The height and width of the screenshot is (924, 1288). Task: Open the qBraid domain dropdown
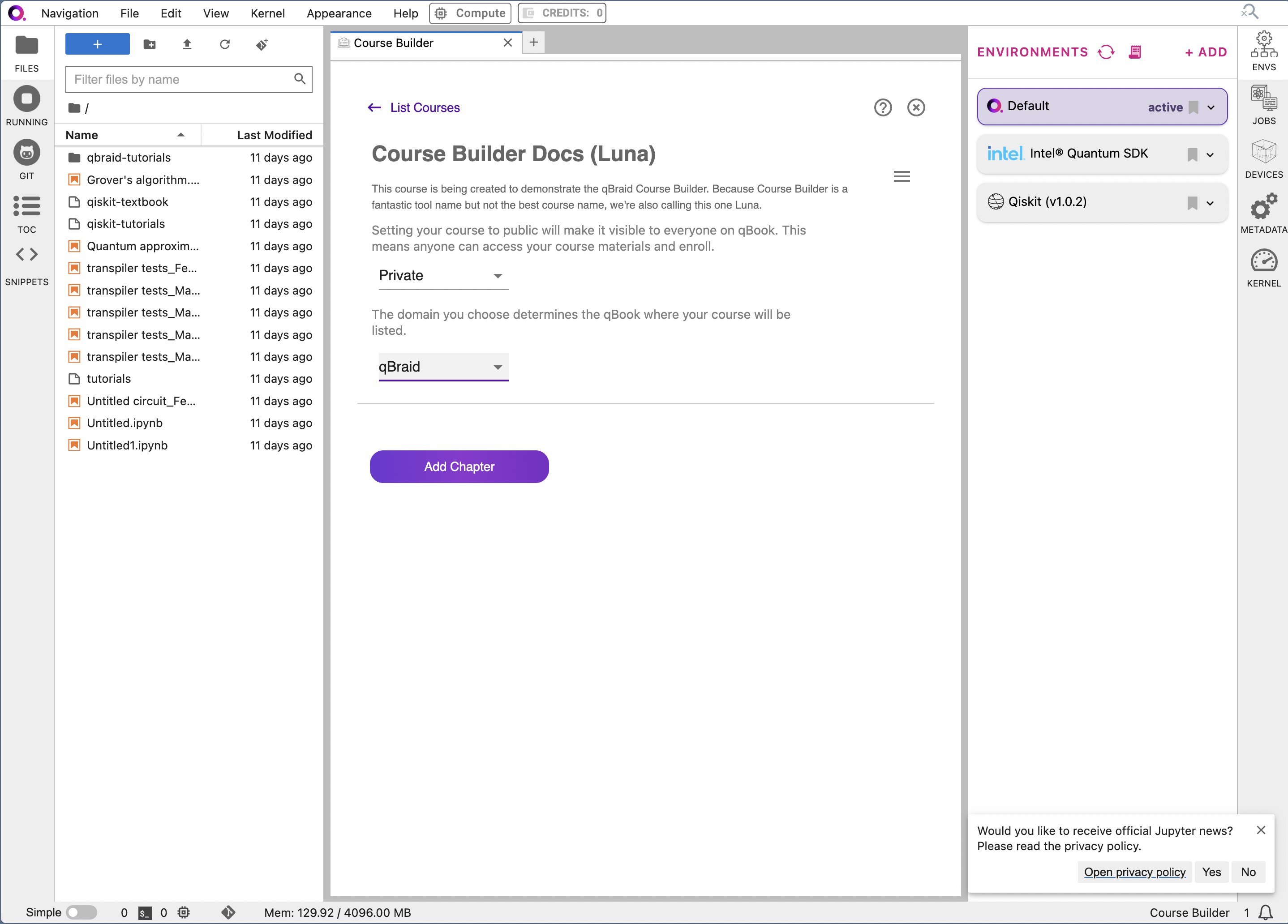coord(443,367)
